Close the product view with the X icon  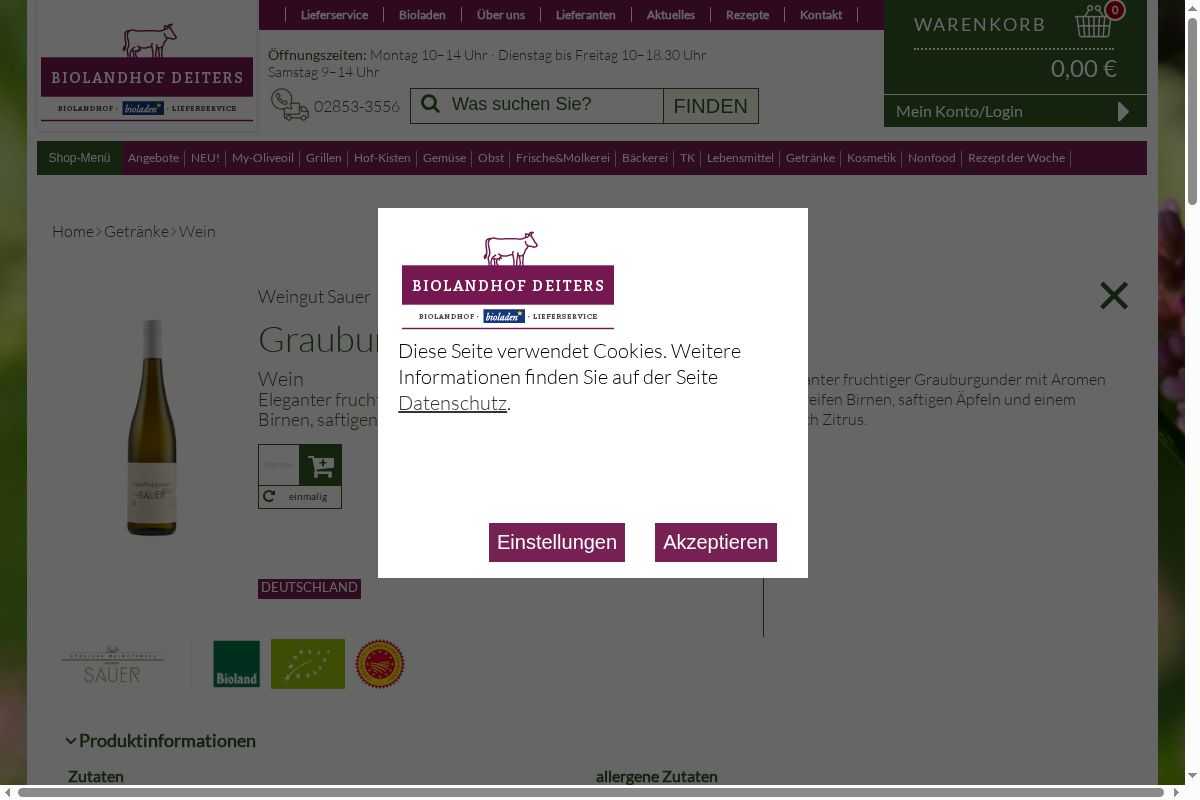coord(1113,295)
